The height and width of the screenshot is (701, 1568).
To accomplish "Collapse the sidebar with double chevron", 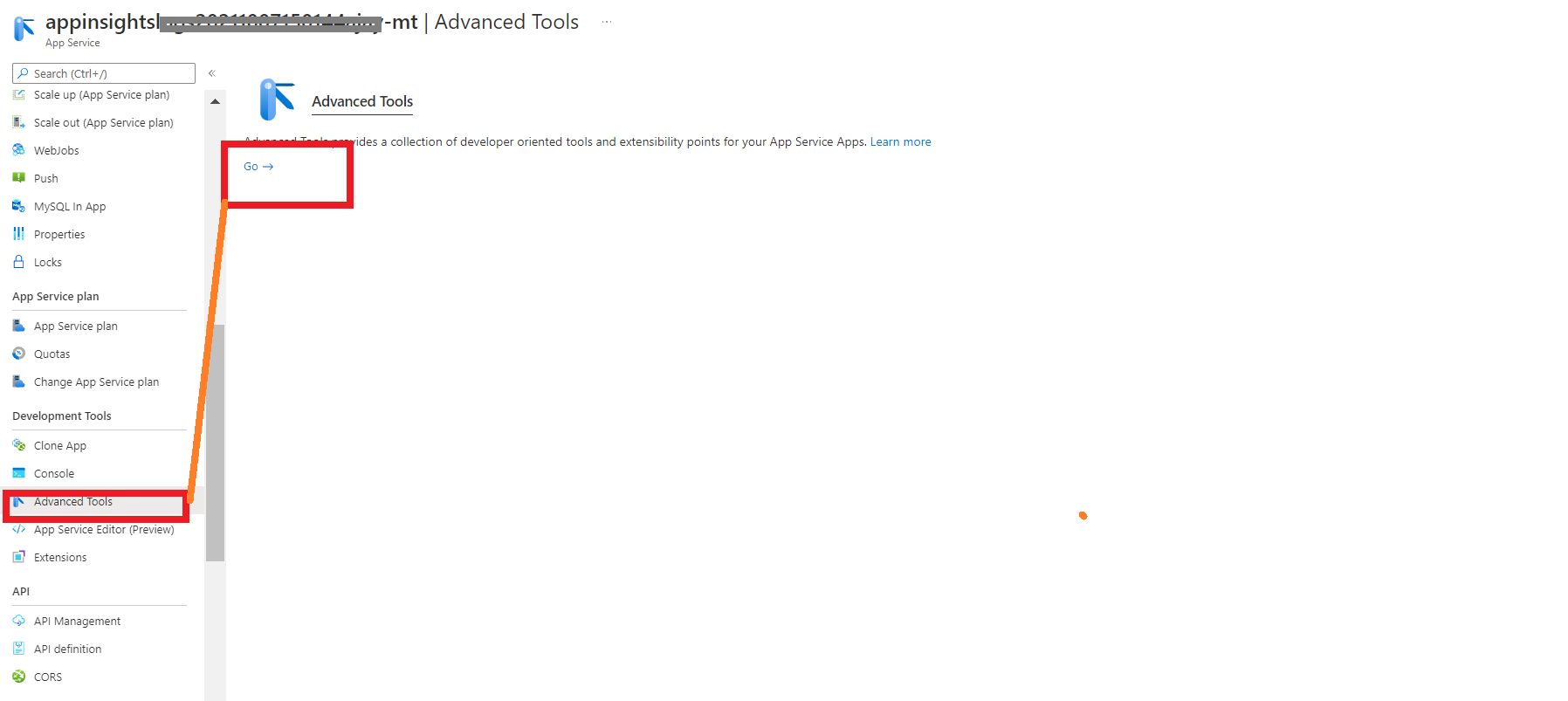I will click(211, 73).
